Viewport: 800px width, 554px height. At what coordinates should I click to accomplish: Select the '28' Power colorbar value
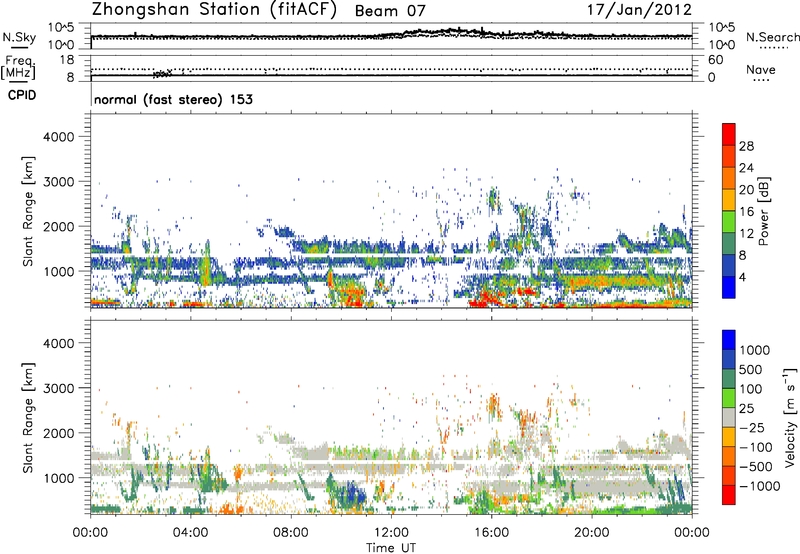746,146
